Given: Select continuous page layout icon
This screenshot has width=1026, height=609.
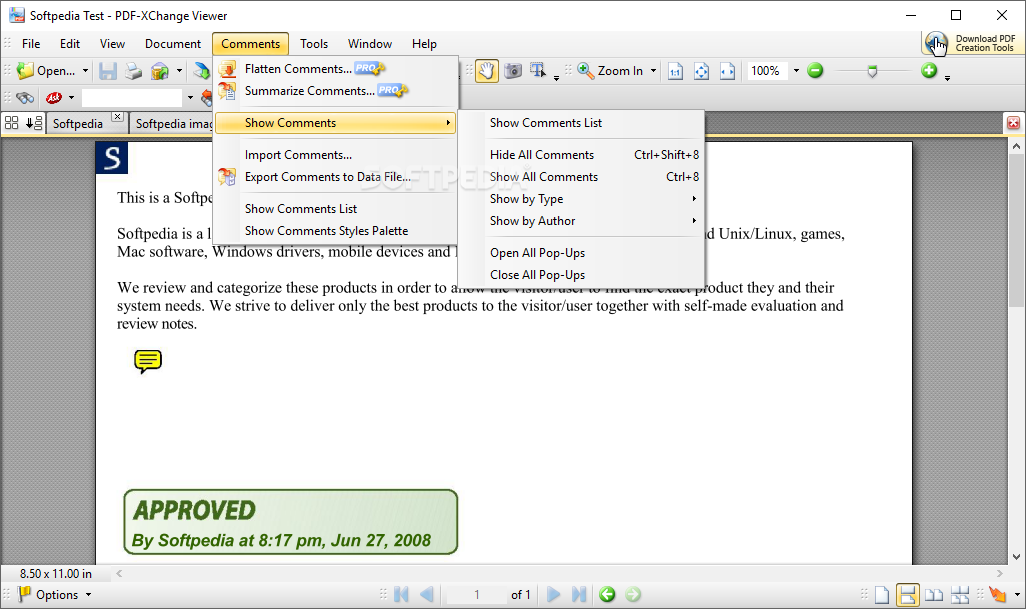Looking at the screenshot, I should [908, 595].
